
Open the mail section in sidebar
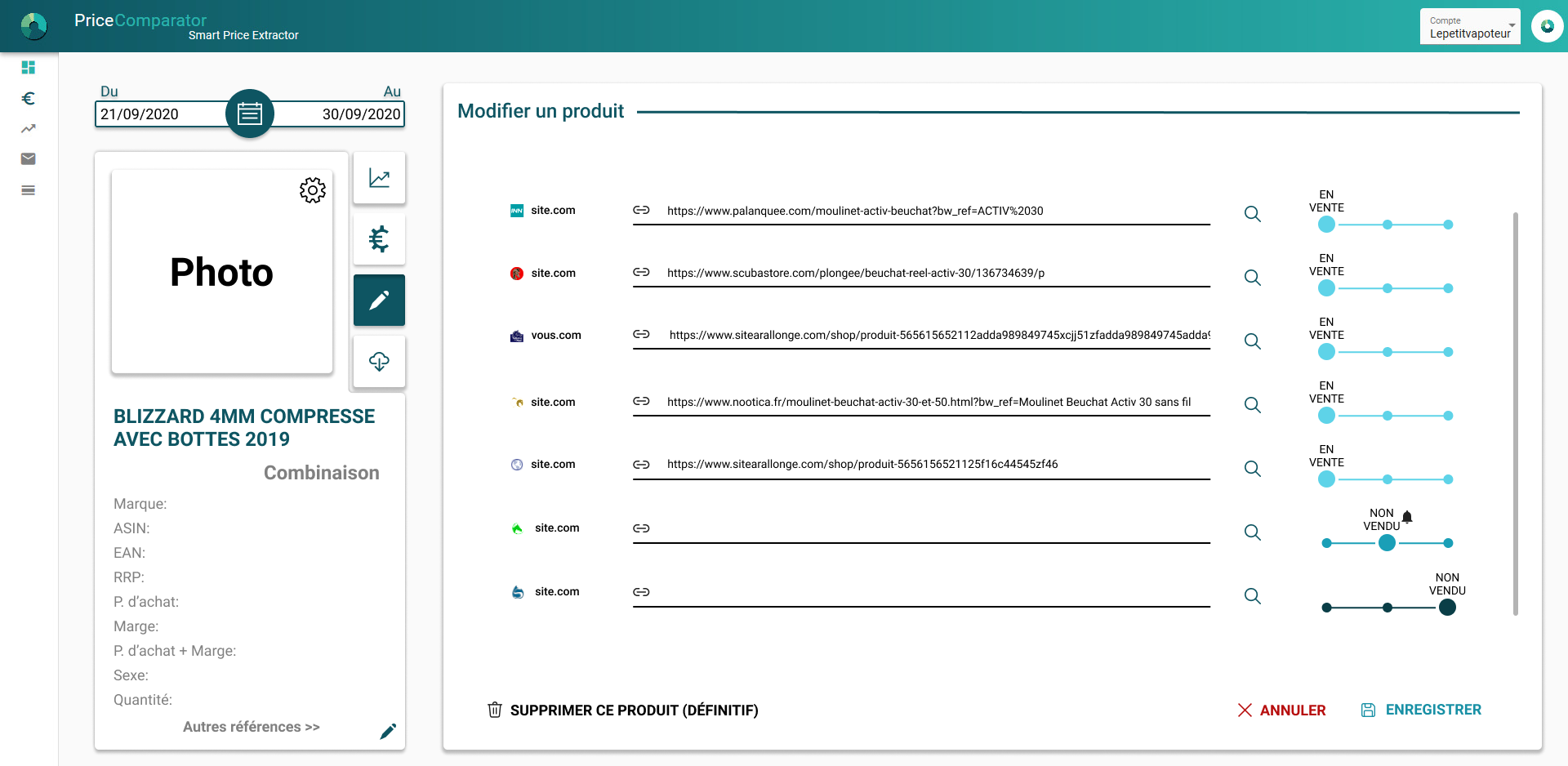coord(29,159)
